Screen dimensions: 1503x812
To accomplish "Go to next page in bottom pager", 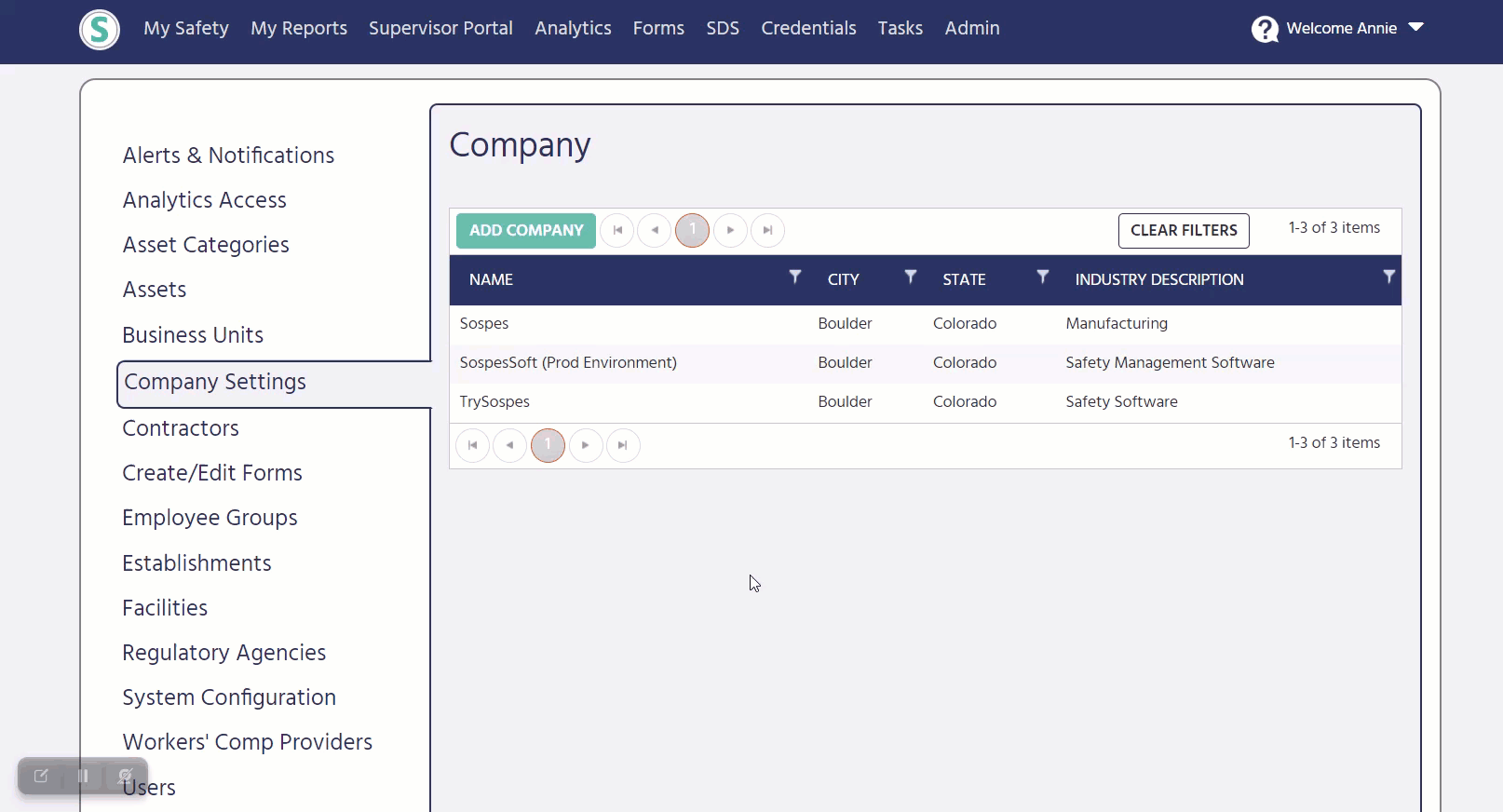I will coord(586,445).
